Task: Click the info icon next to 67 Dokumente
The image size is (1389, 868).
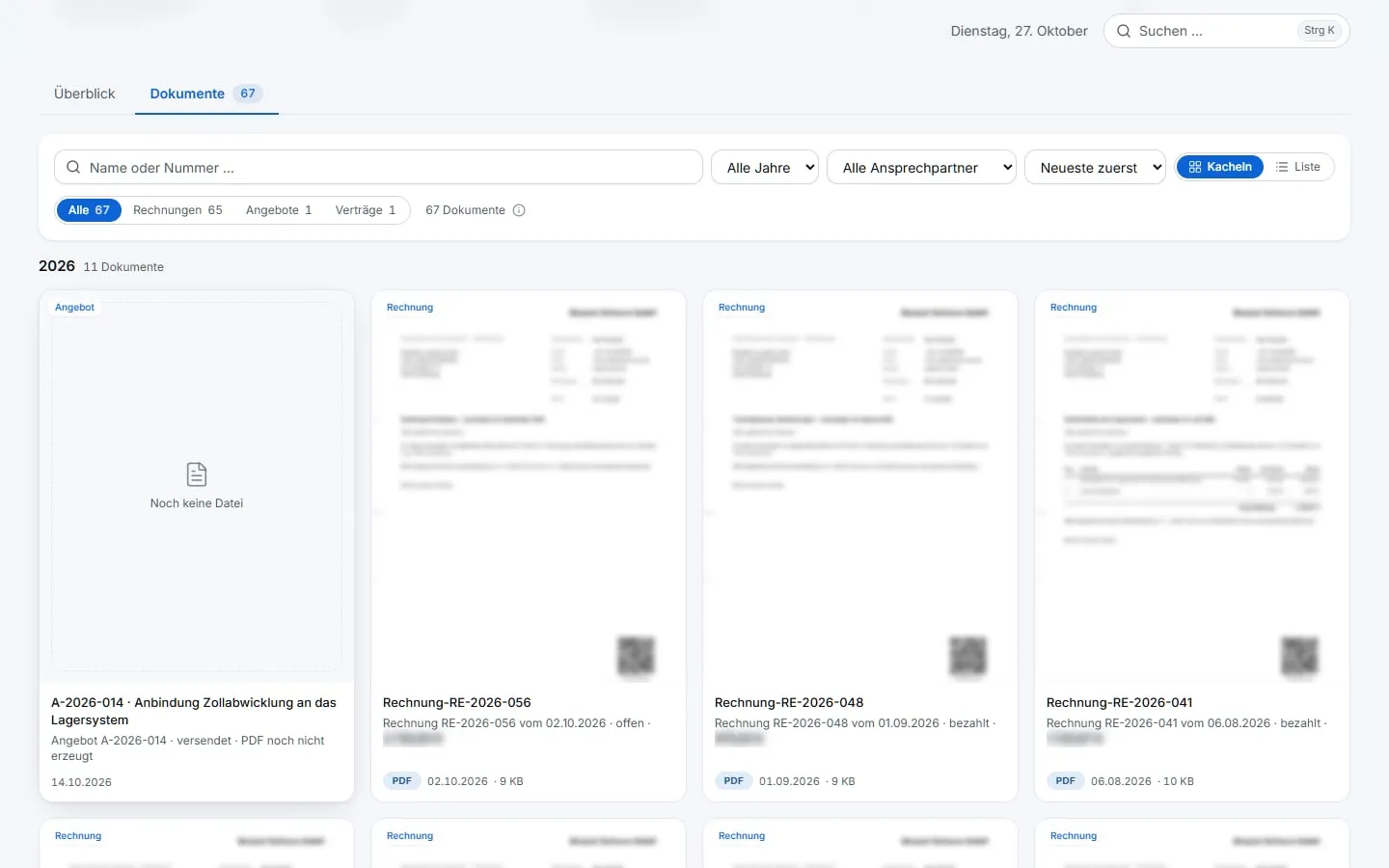Action: (x=519, y=210)
